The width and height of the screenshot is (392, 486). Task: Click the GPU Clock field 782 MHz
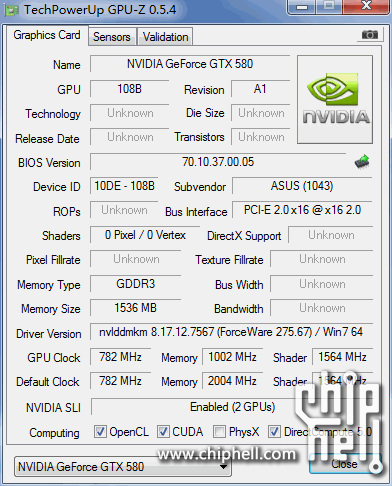point(120,357)
